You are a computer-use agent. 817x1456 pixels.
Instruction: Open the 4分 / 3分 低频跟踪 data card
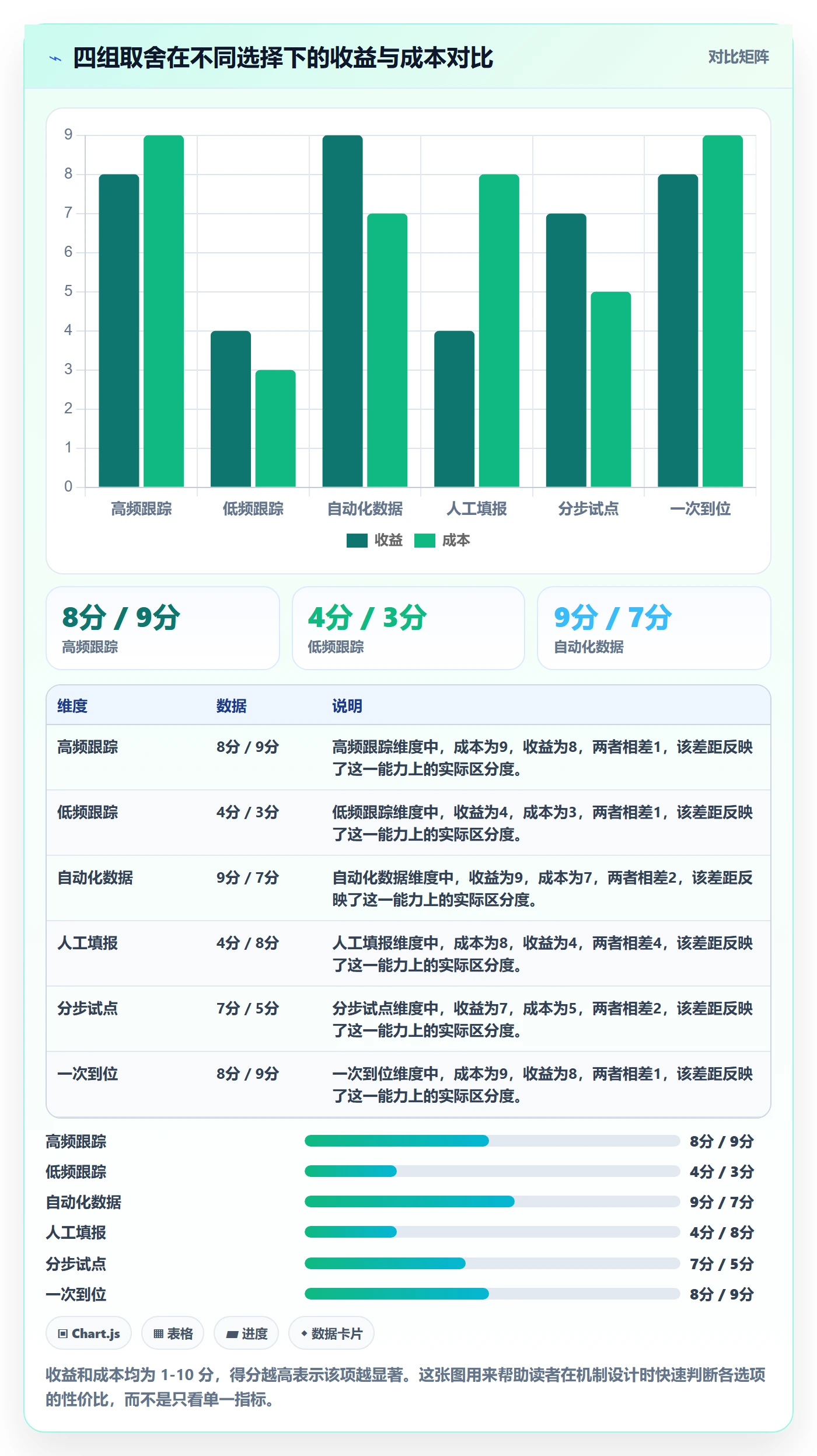tap(408, 628)
